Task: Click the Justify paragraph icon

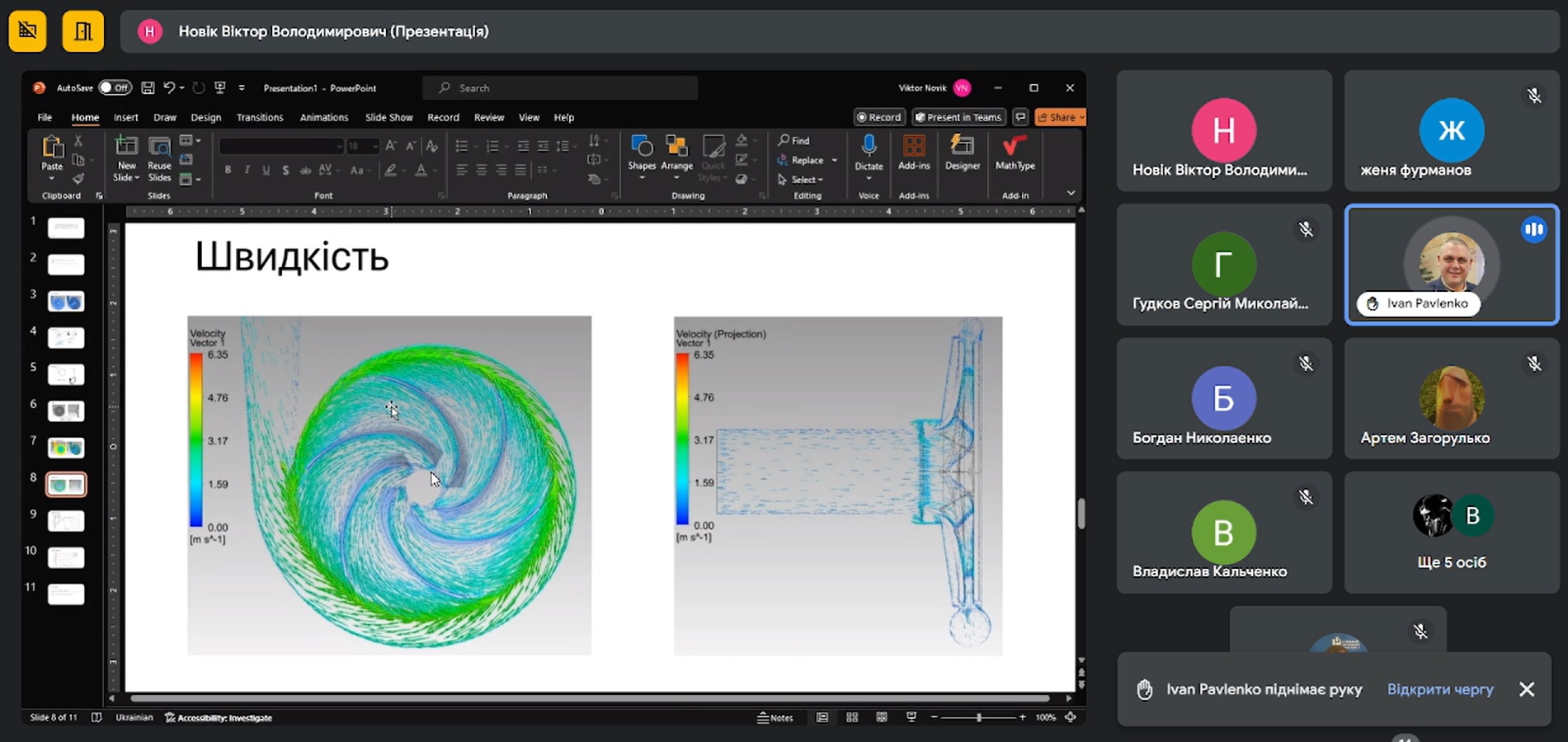Action: click(x=520, y=170)
